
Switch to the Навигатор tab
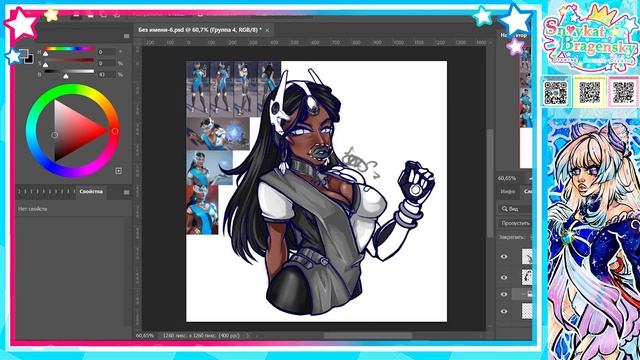513,36
